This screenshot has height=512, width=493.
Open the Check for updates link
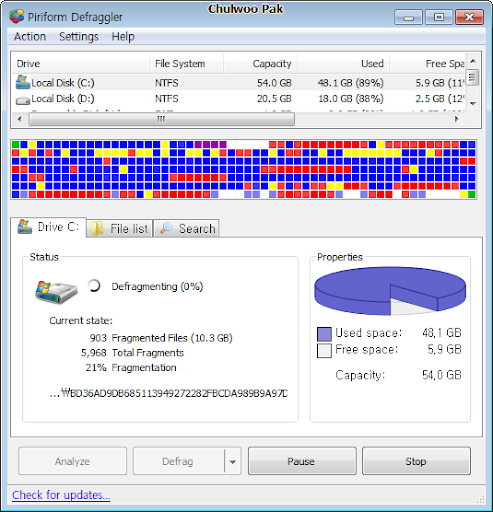pos(61,495)
